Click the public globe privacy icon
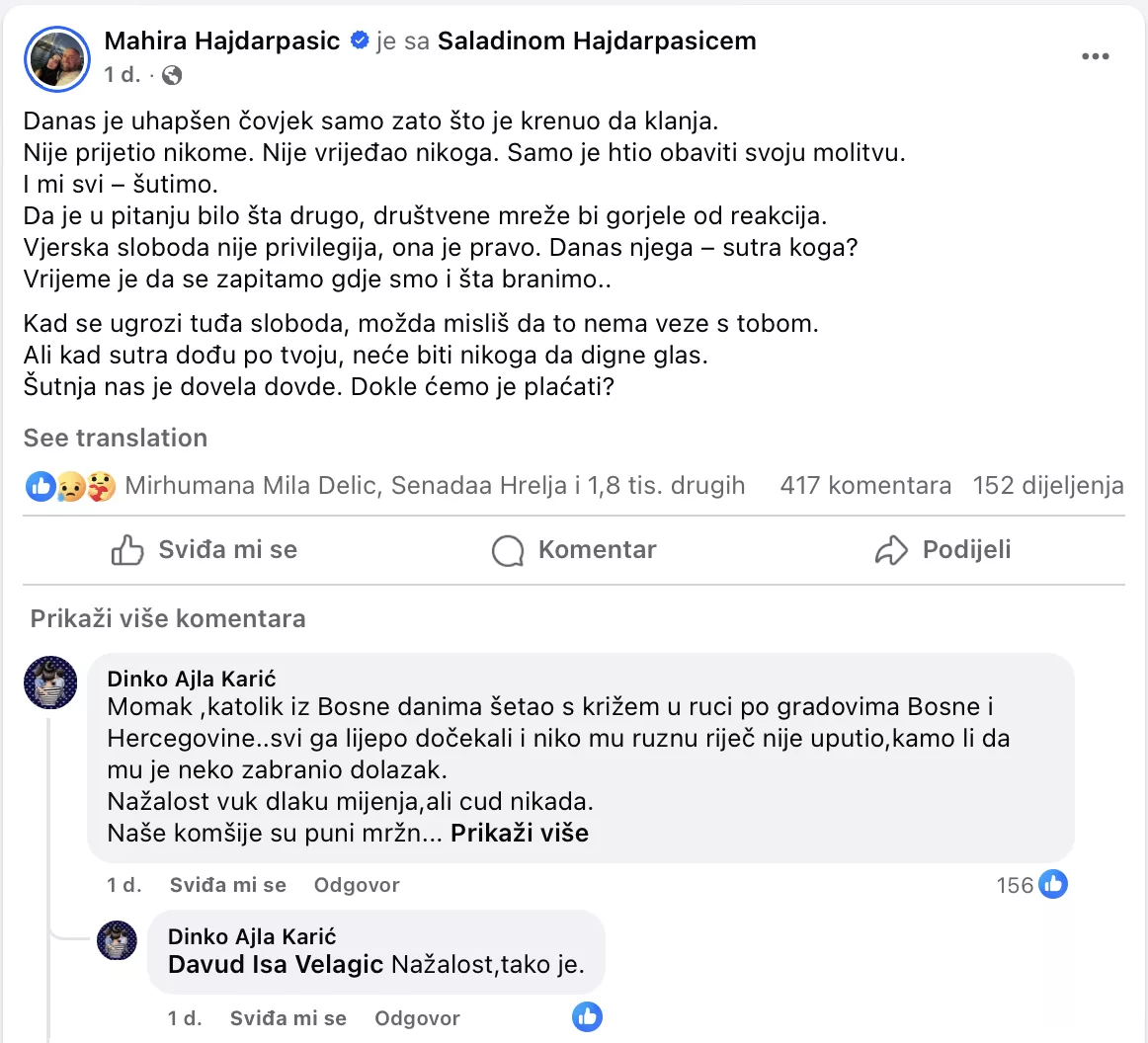Viewport: 1148px width, 1043px height. (171, 75)
